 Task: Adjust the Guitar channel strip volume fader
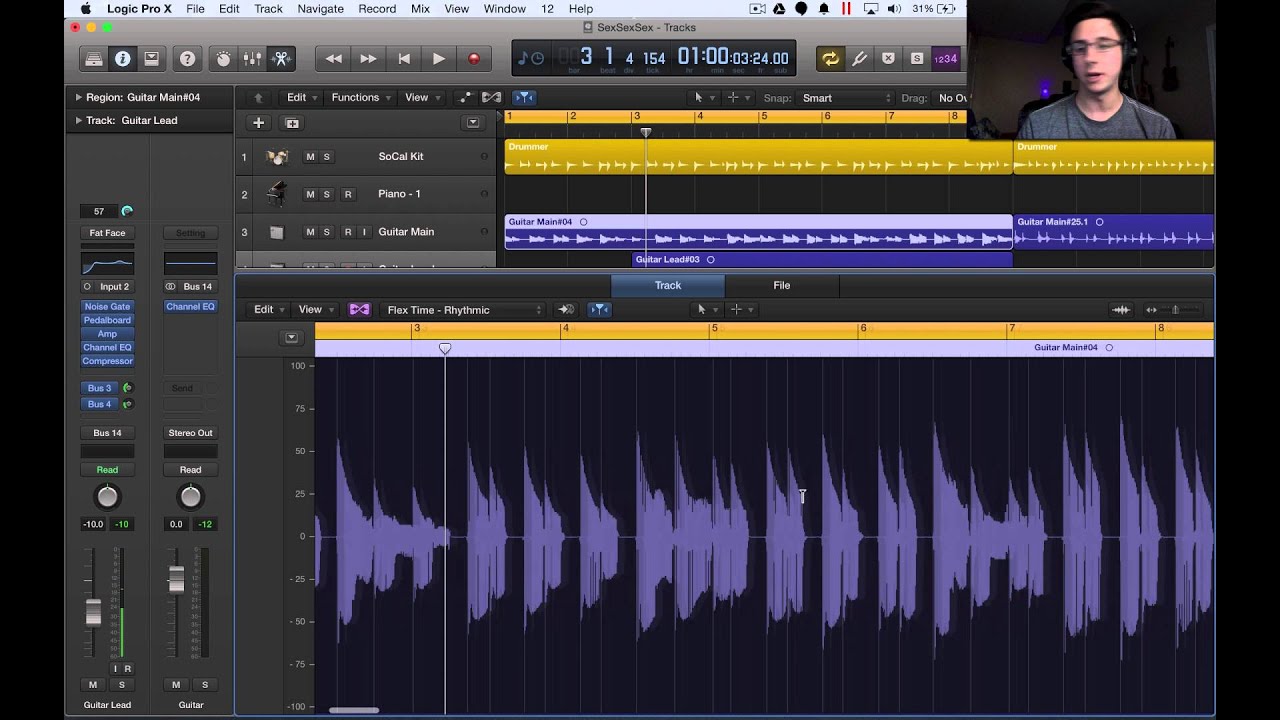pos(176,579)
